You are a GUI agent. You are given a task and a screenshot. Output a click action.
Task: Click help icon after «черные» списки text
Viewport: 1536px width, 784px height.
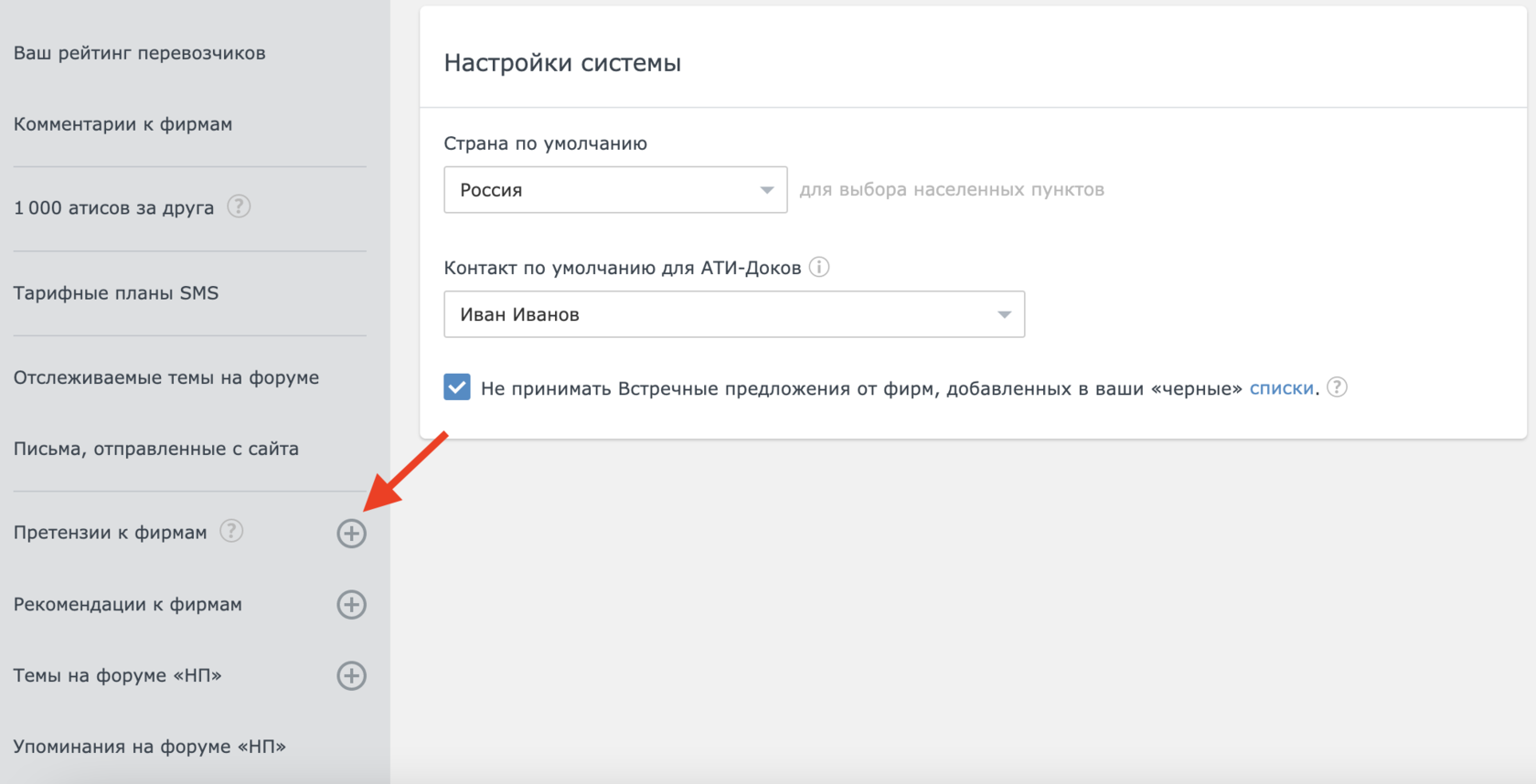click(x=1337, y=387)
